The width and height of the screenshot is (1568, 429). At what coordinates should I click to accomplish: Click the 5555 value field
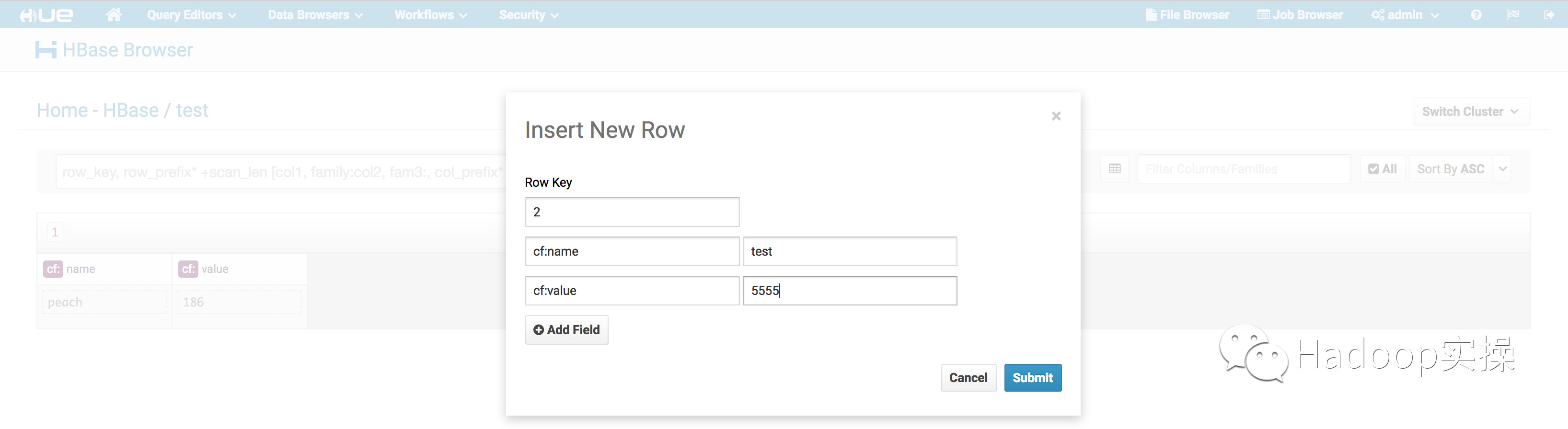(x=850, y=290)
